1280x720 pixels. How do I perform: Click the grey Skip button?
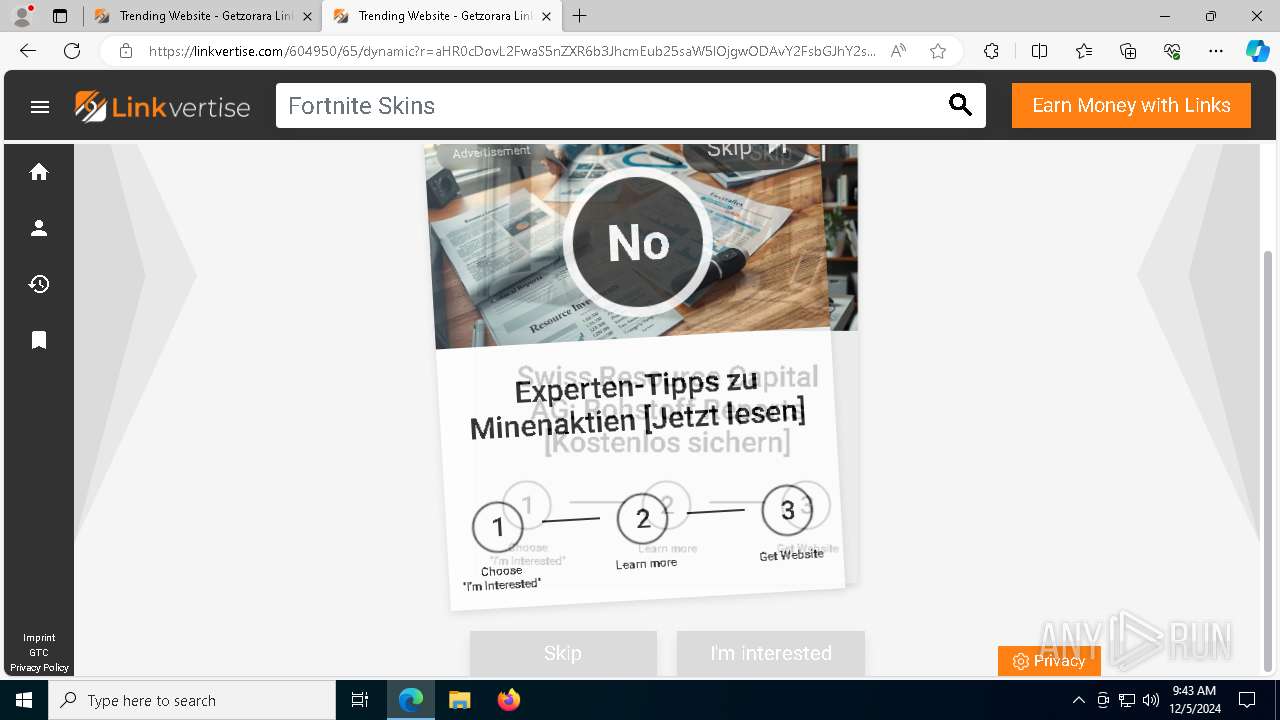tap(563, 653)
